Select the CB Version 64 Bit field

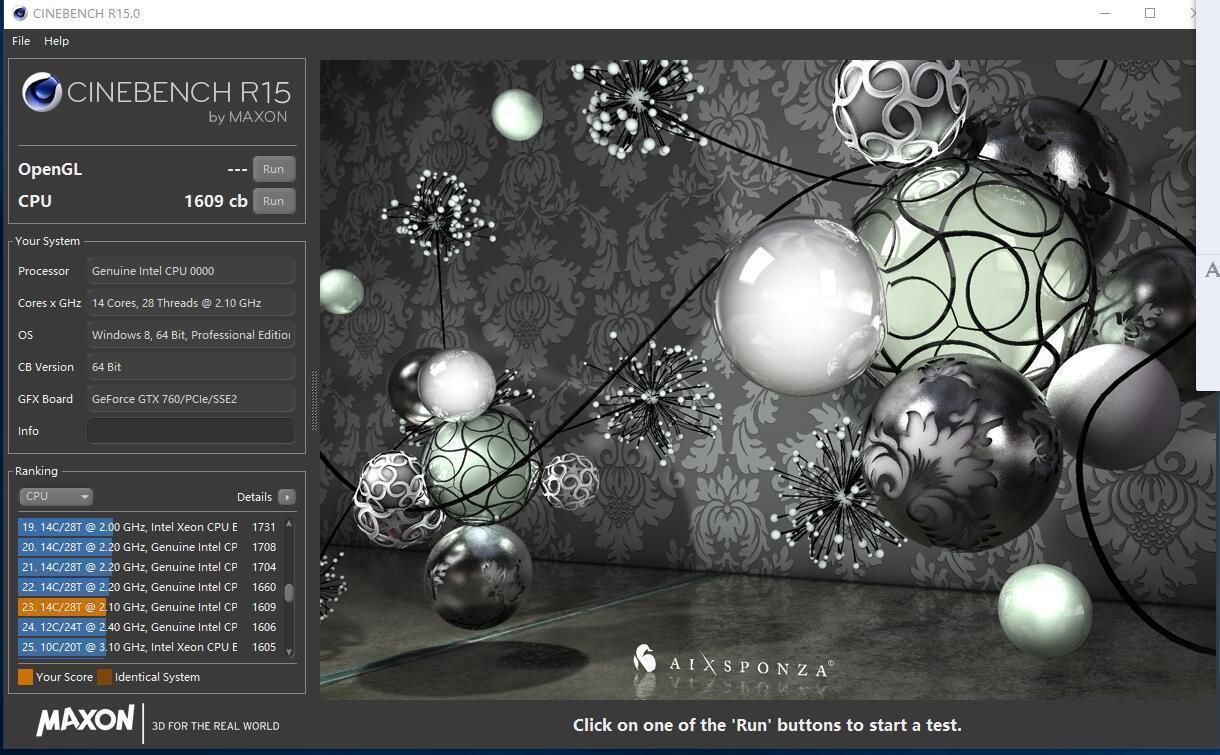191,367
